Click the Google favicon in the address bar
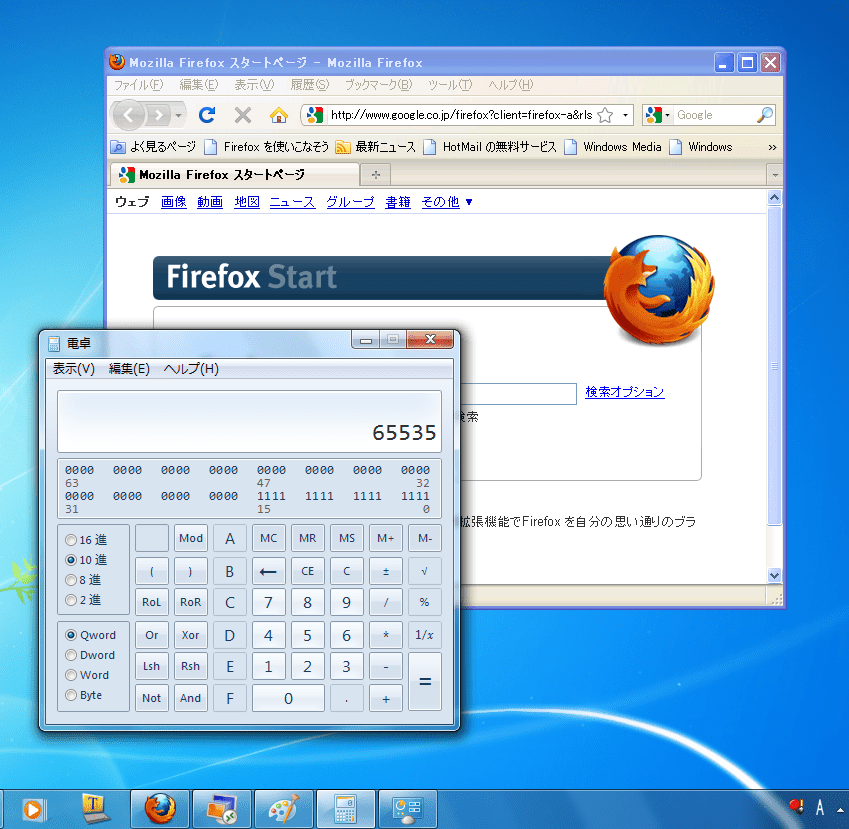Image resolution: width=849 pixels, height=829 pixels. [315, 115]
